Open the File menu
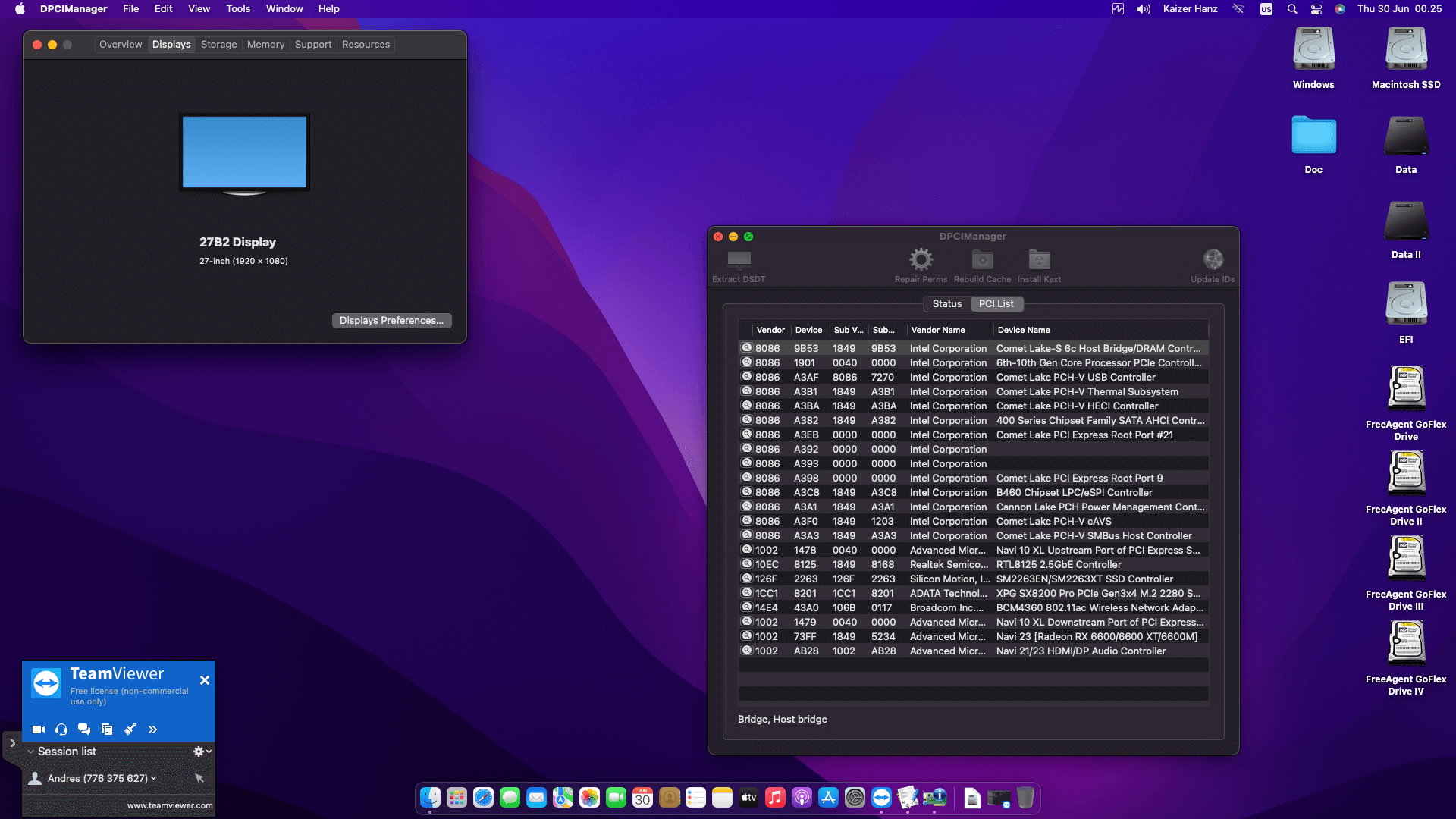Viewport: 1456px width, 819px height. pyautogui.click(x=131, y=9)
